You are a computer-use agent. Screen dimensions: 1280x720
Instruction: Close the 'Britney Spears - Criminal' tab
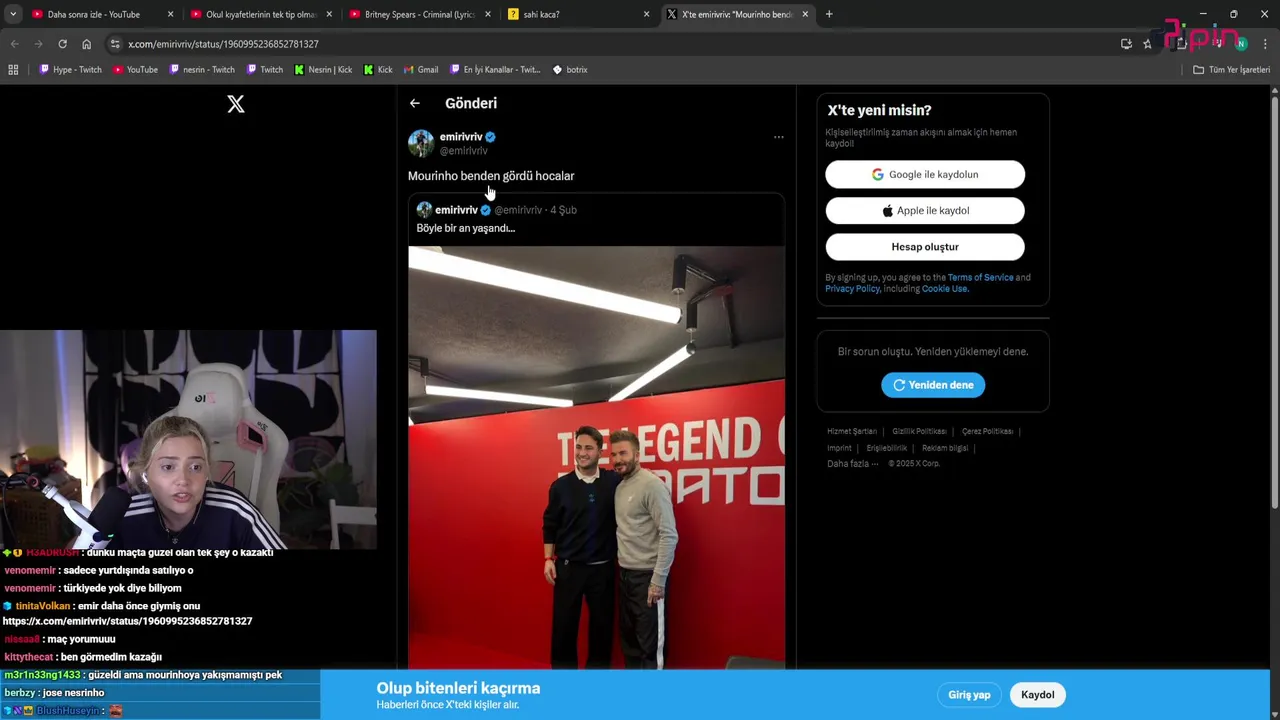point(487,15)
